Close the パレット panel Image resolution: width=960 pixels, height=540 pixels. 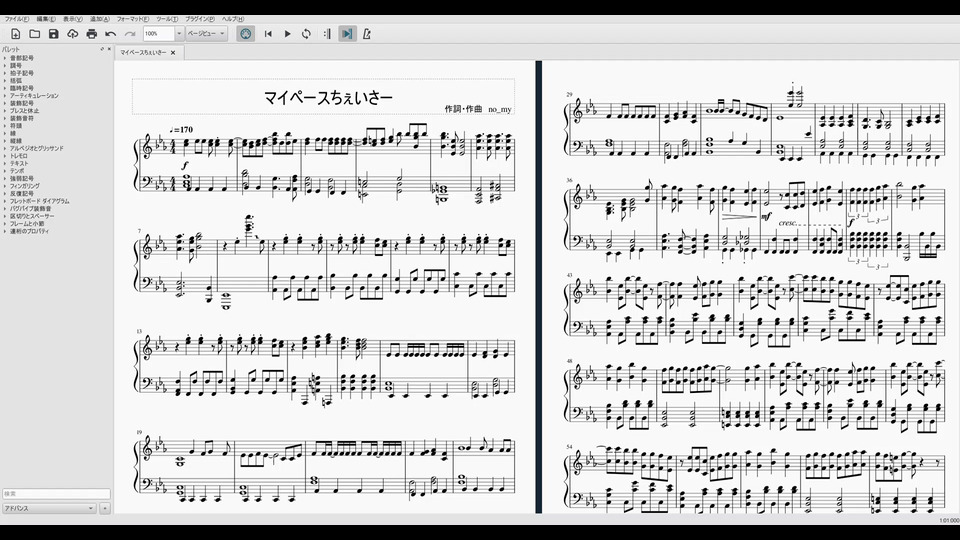pyautogui.click(x=109, y=49)
